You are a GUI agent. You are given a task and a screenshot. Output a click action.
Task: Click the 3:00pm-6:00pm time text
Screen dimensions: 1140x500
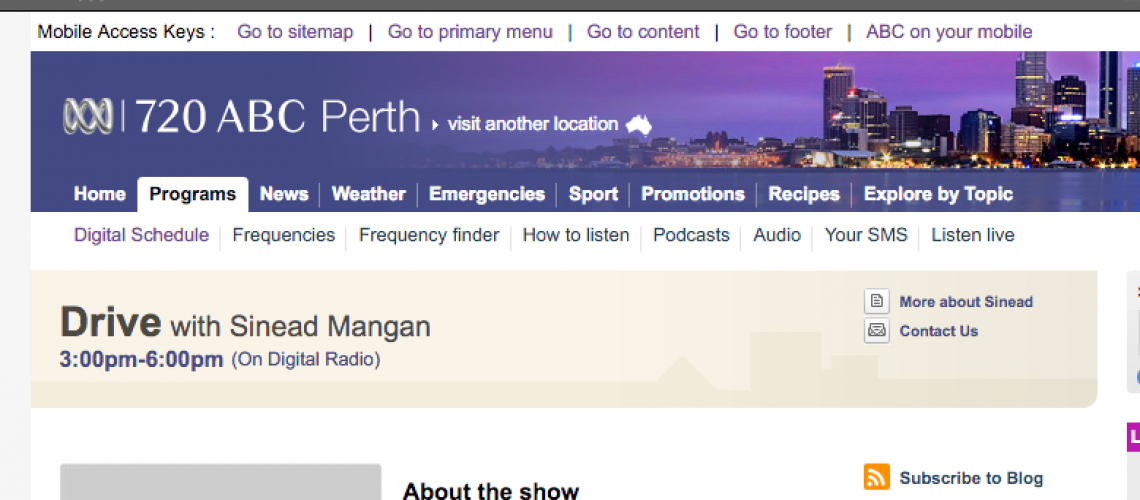pyautogui.click(x=141, y=360)
